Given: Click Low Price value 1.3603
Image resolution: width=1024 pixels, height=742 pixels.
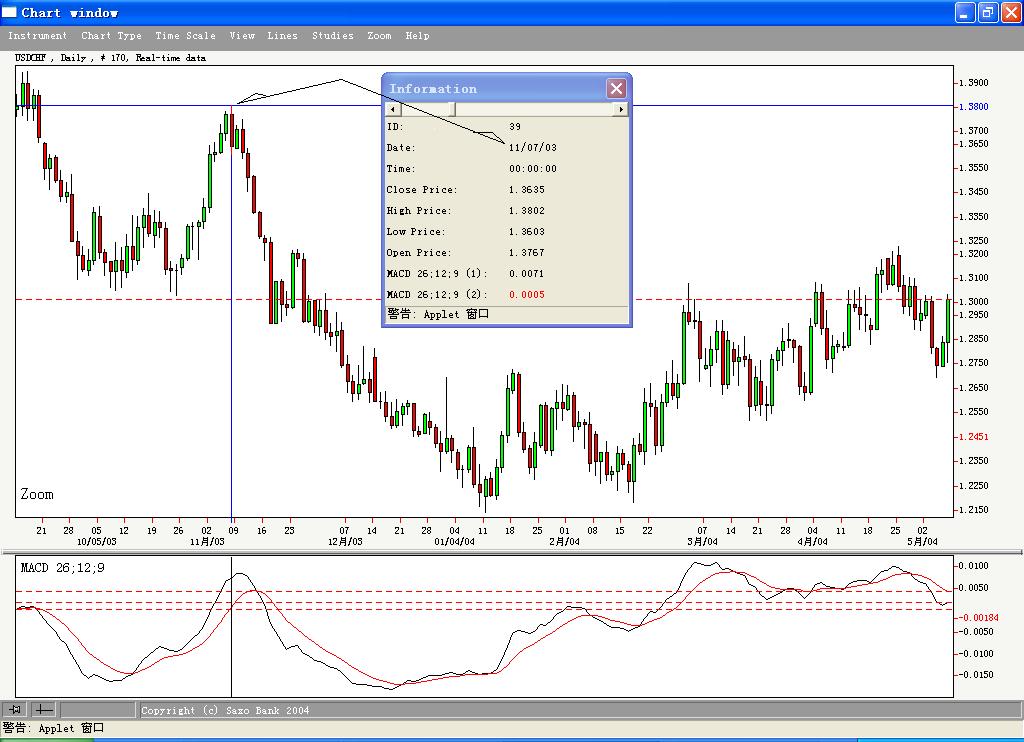Looking at the screenshot, I should point(526,231).
